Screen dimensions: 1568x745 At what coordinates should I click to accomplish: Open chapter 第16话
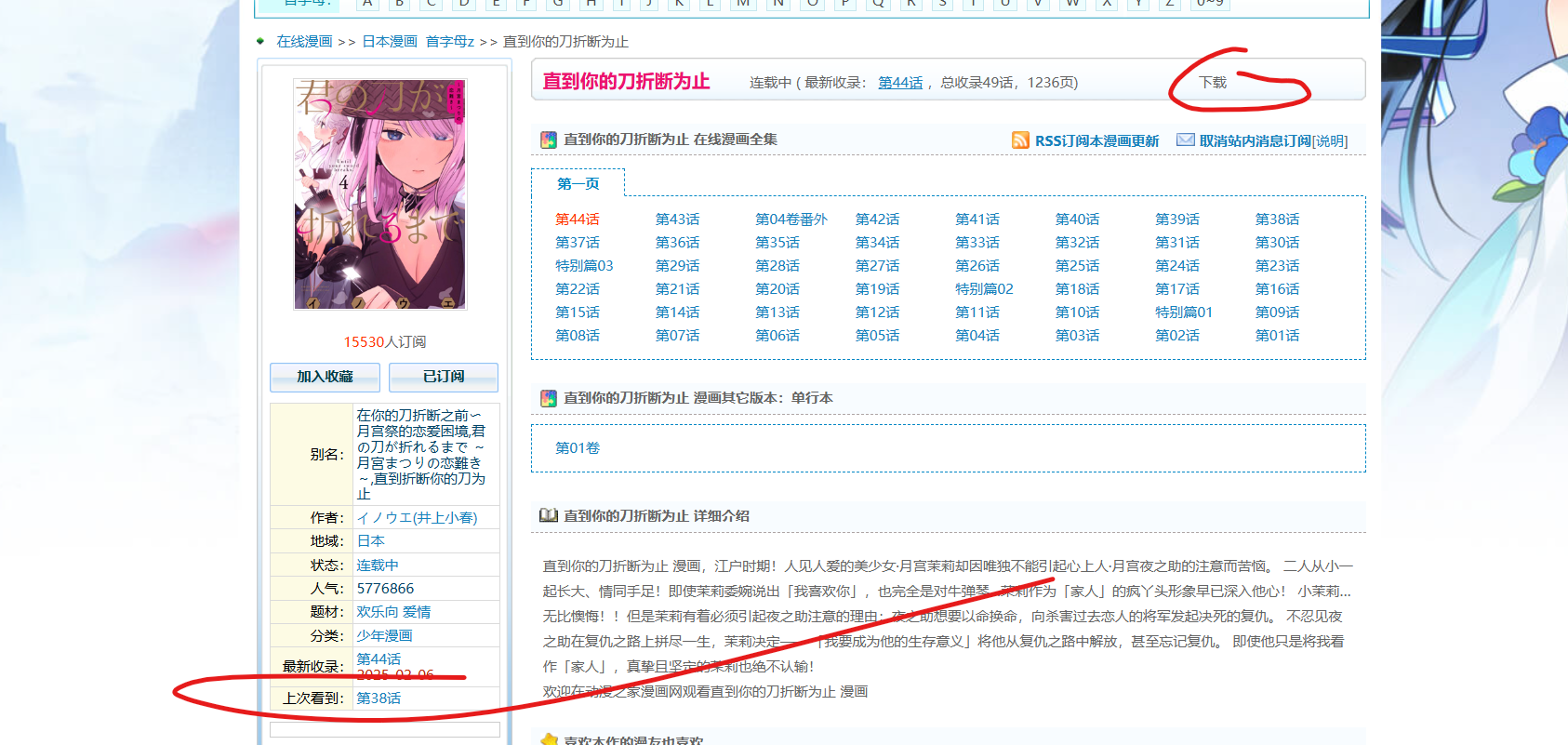(x=1277, y=289)
